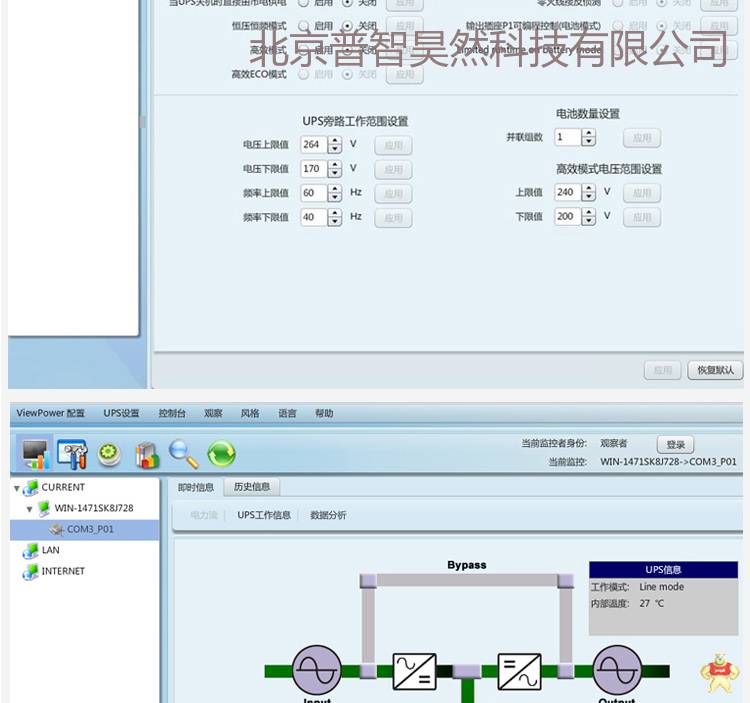This screenshot has width=750, height=703.
Task: Click the 电压上限值 field showing 264
Action: [x=314, y=144]
